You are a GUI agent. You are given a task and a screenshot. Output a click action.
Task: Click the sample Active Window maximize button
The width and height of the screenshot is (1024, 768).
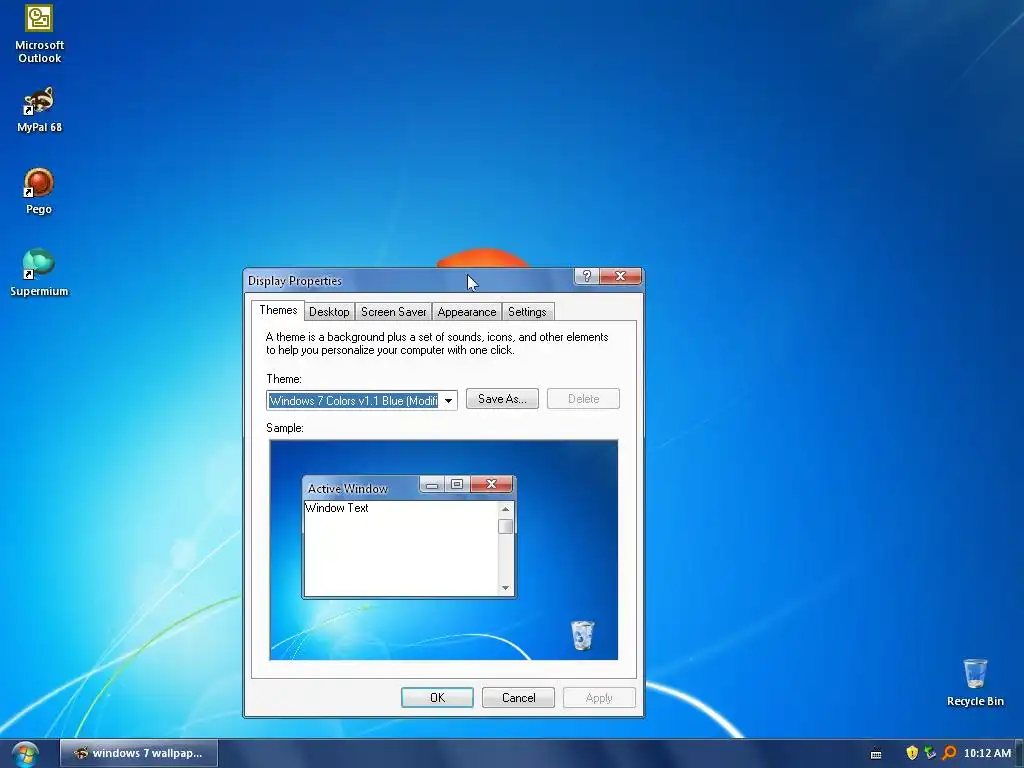coord(457,484)
